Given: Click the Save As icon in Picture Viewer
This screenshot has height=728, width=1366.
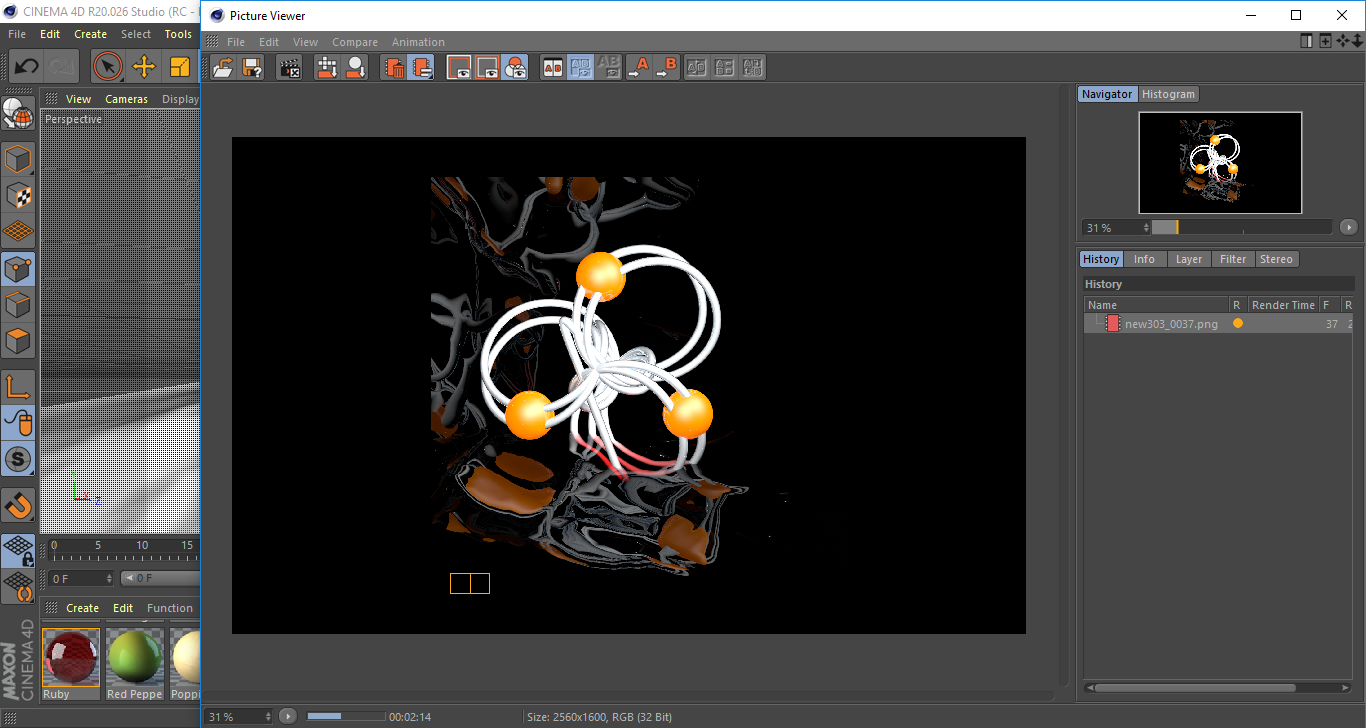Looking at the screenshot, I should click(252, 67).
